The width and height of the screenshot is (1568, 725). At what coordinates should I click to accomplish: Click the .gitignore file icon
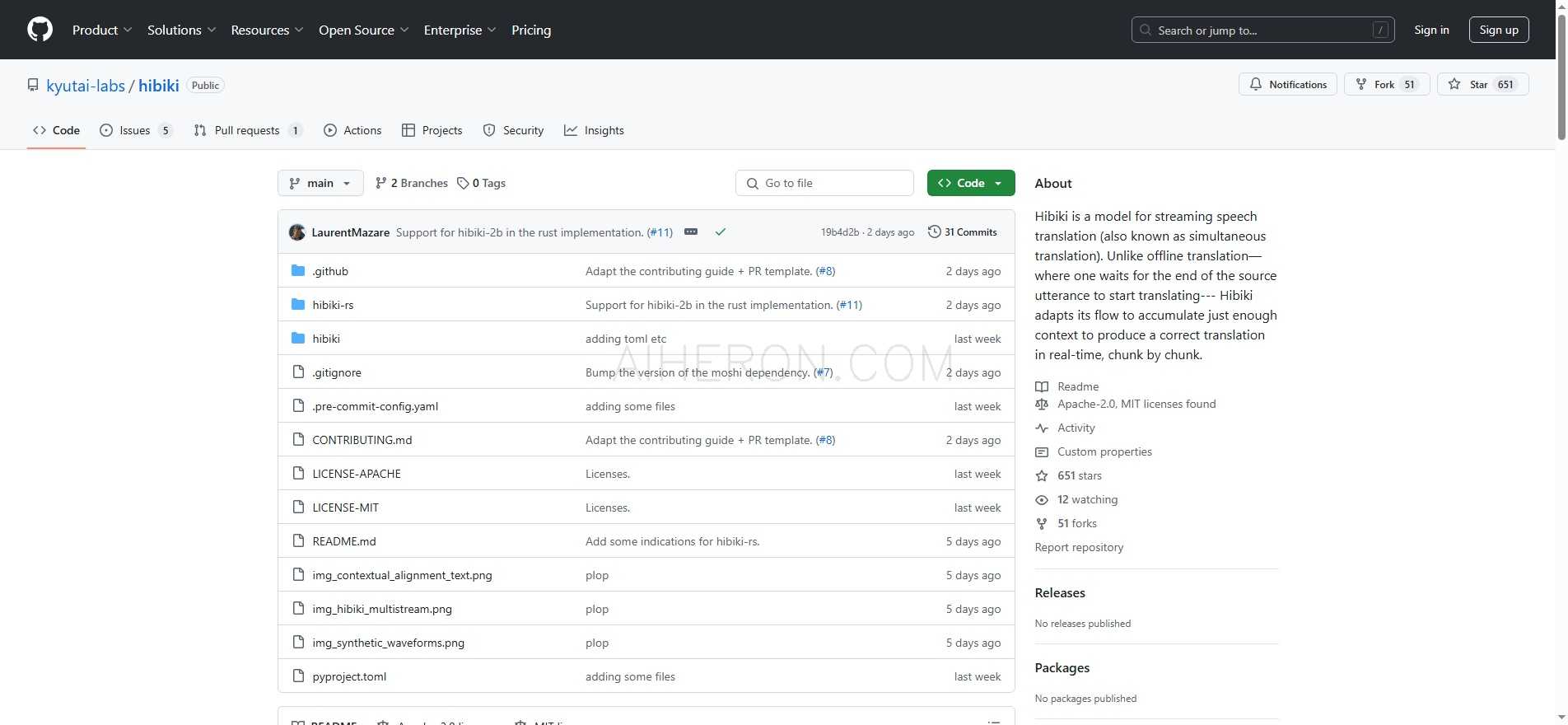(298, 372)
